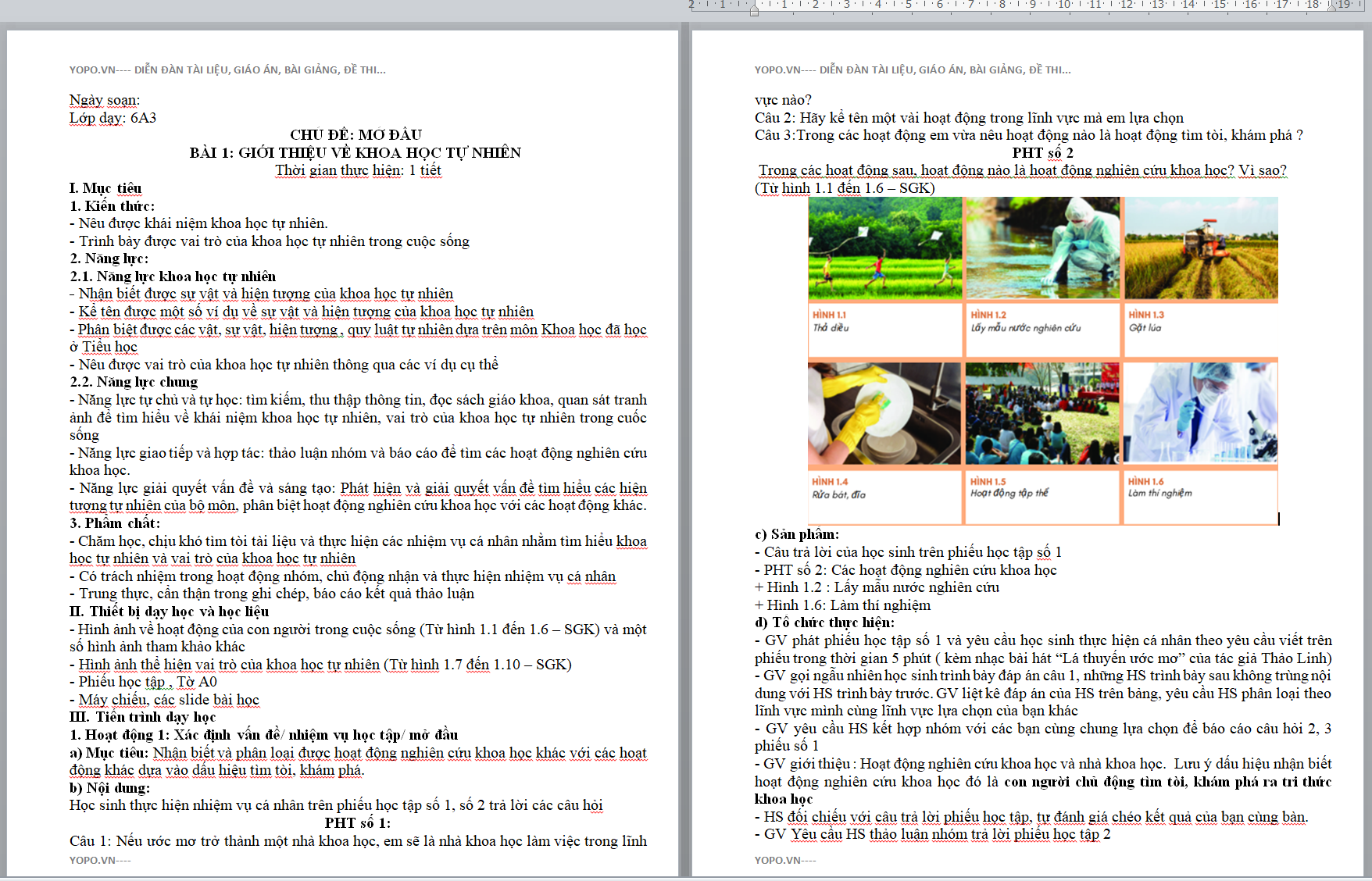The width and height of the screenshot is (1372, 881).
Task: Click the caption 'Làm thí nghiệm'
Action: coord(1159,493)
